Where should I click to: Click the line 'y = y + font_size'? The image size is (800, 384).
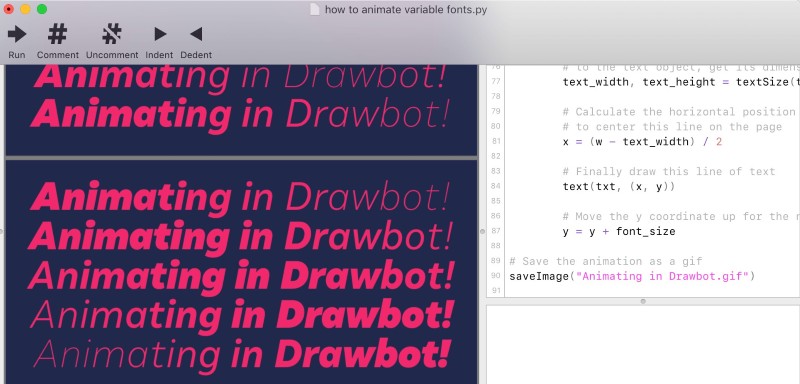619,232
